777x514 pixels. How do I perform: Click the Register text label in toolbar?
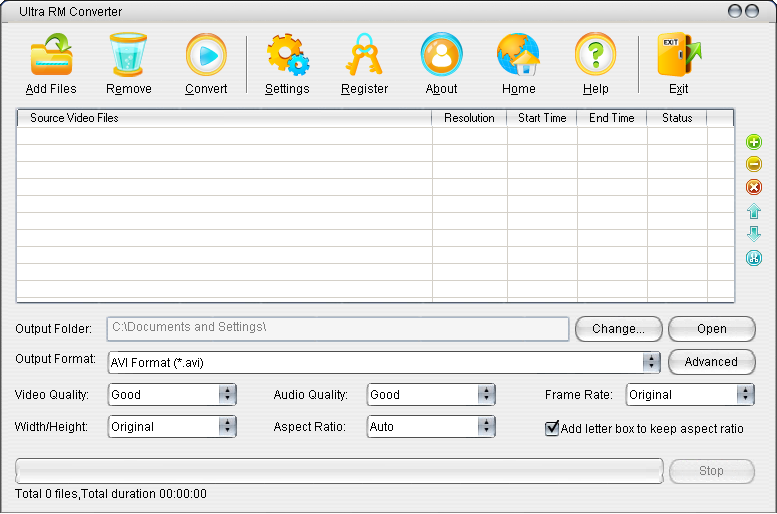click(364, 89)
